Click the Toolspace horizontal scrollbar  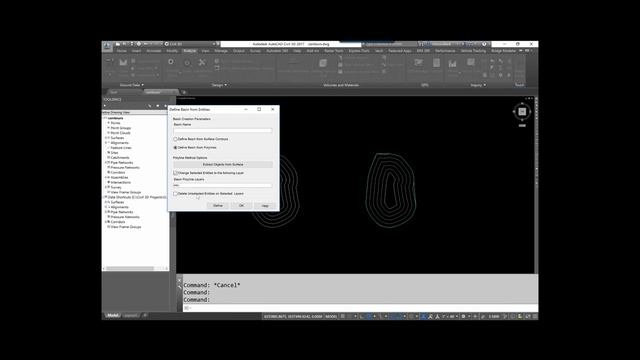click(131, 269)
